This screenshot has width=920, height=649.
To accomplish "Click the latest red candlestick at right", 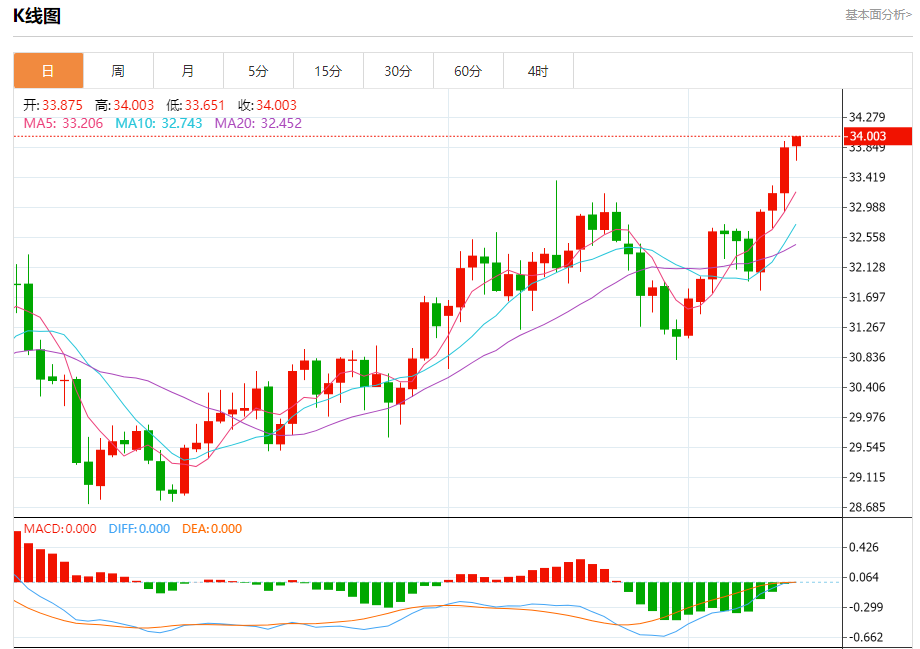I will pos(797,142).
